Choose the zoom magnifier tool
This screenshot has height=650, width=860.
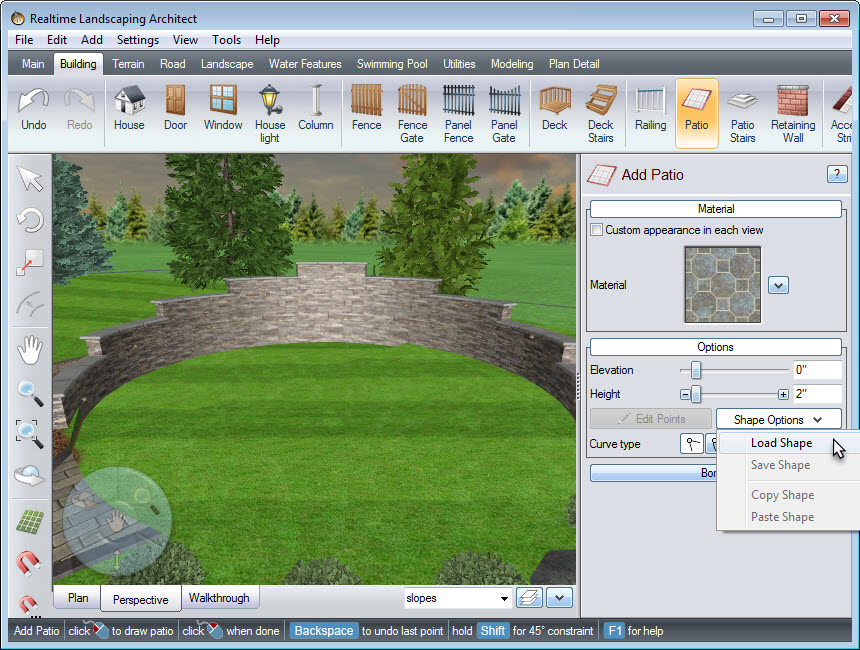[x=30, y=393]
